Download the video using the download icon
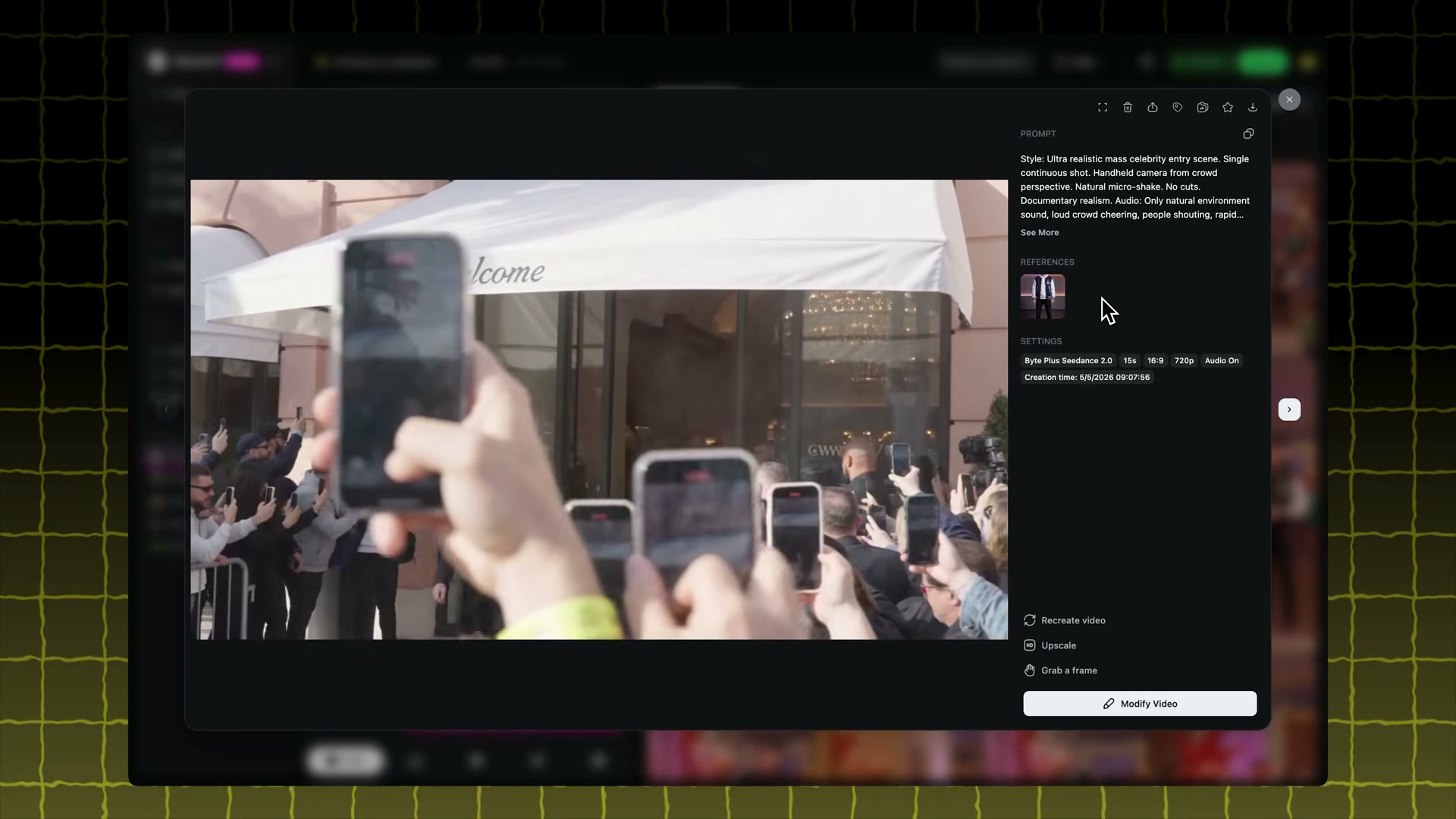Viewport: 1456px width, 819px height. click(1253, 108)
